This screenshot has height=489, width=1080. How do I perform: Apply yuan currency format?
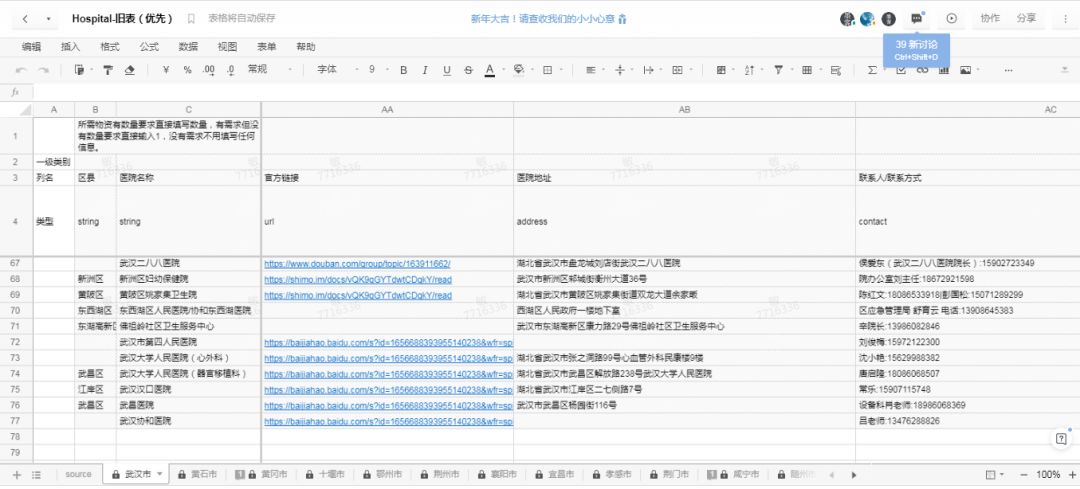tap(166, 70)
